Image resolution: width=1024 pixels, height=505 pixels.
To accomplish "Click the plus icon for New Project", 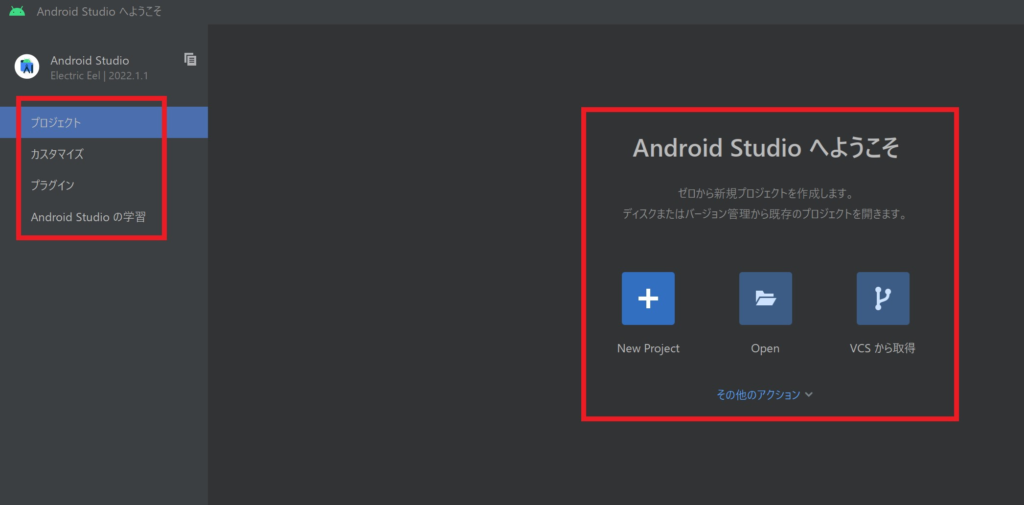I will click(648, 299).
